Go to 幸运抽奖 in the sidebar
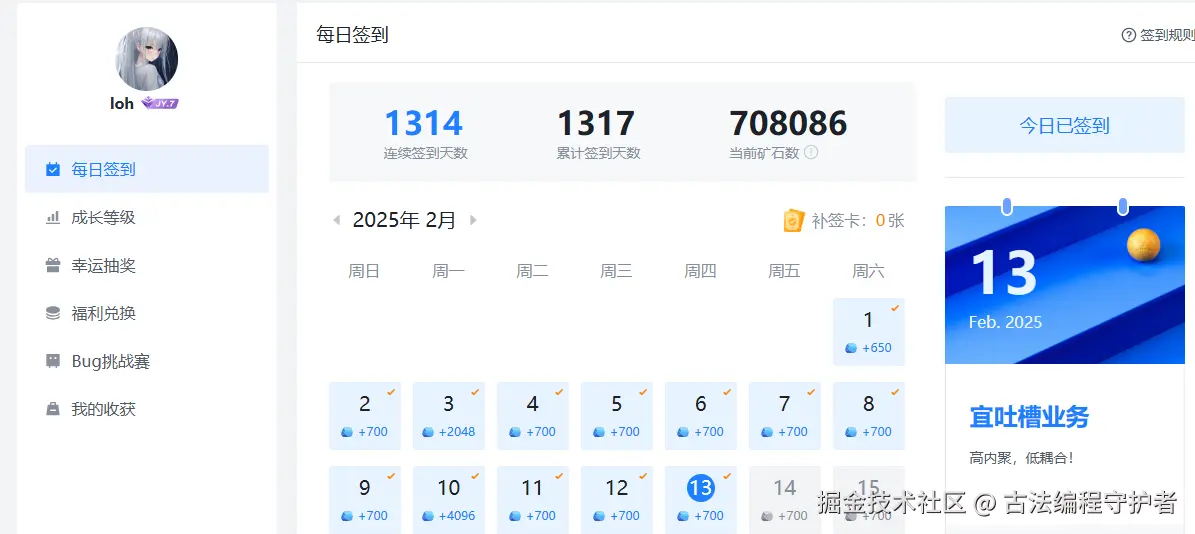The height and width of the screenshot is (534, 1195). click(x=146, y=266)
